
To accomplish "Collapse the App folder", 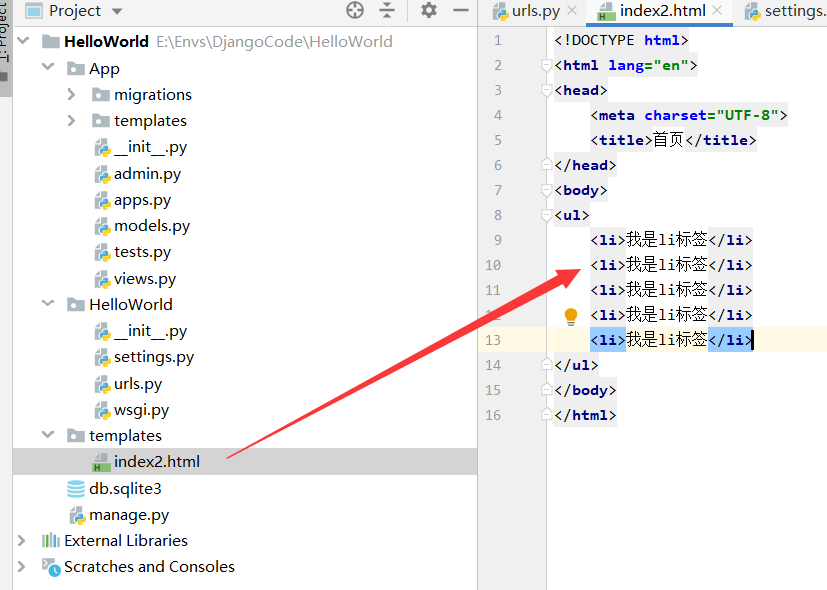I will pos(48,67).
